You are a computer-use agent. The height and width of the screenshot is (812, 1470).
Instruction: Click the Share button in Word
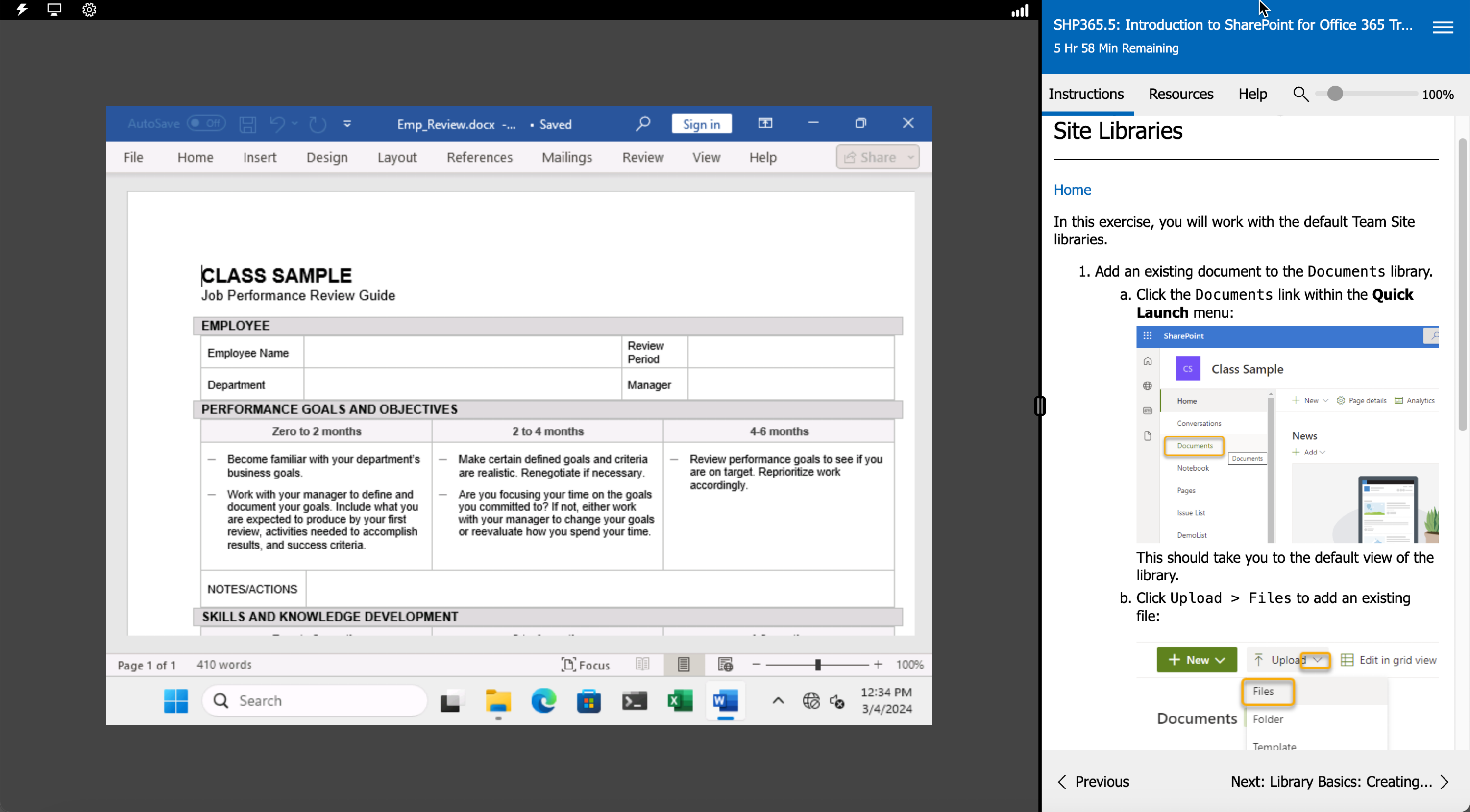871,157
